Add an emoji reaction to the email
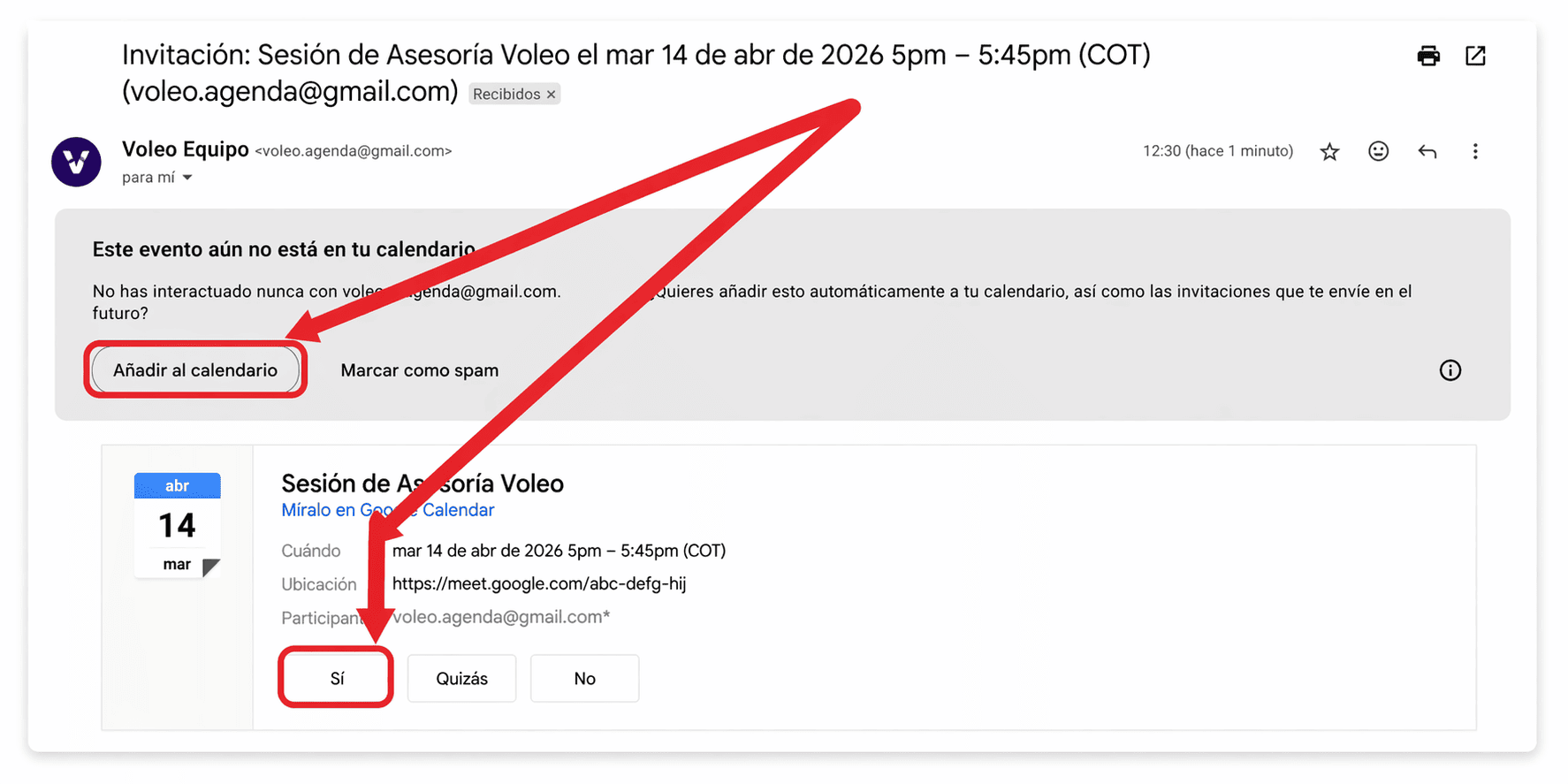This screenshot has height=784, width=1568. pos(1378,152)
